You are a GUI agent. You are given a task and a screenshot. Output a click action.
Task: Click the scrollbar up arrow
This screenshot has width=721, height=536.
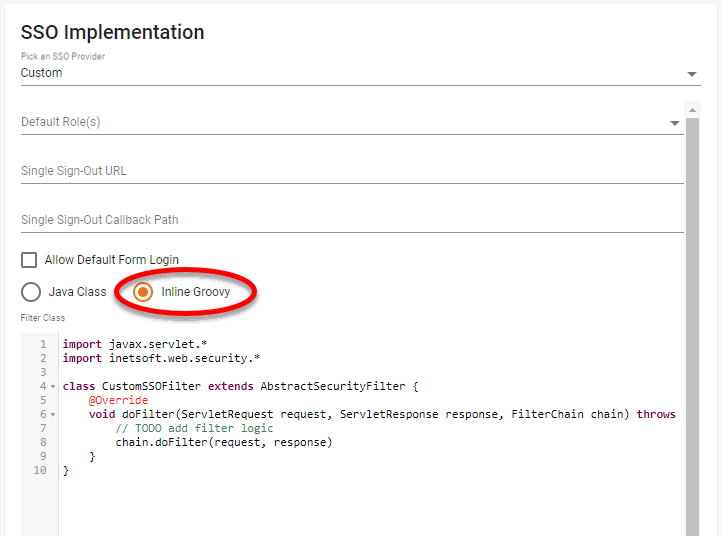tap(692, 109)
